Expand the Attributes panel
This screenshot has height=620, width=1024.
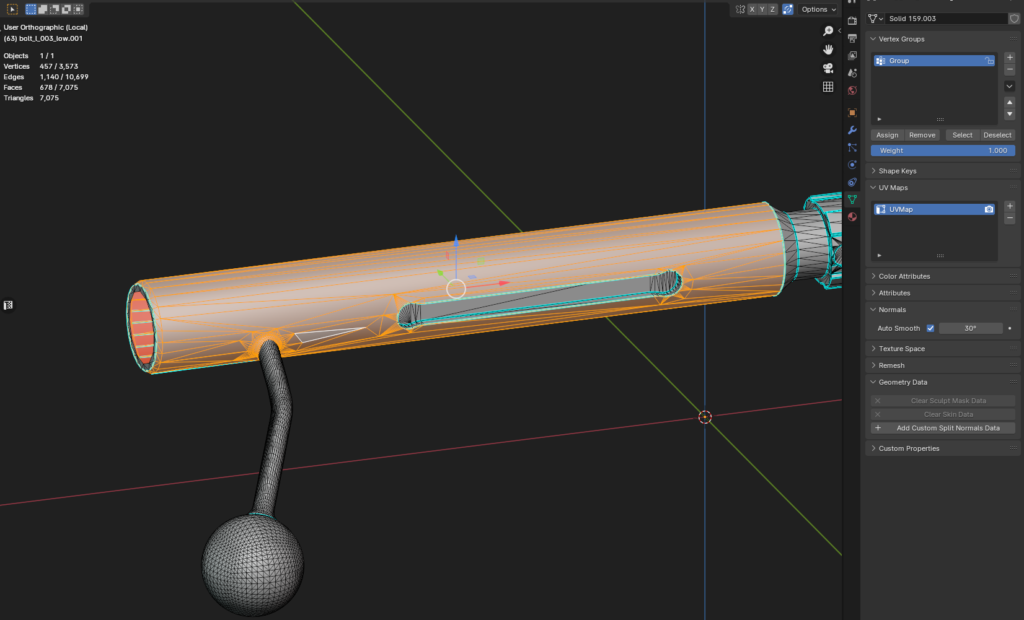click(x=873, y=293)
